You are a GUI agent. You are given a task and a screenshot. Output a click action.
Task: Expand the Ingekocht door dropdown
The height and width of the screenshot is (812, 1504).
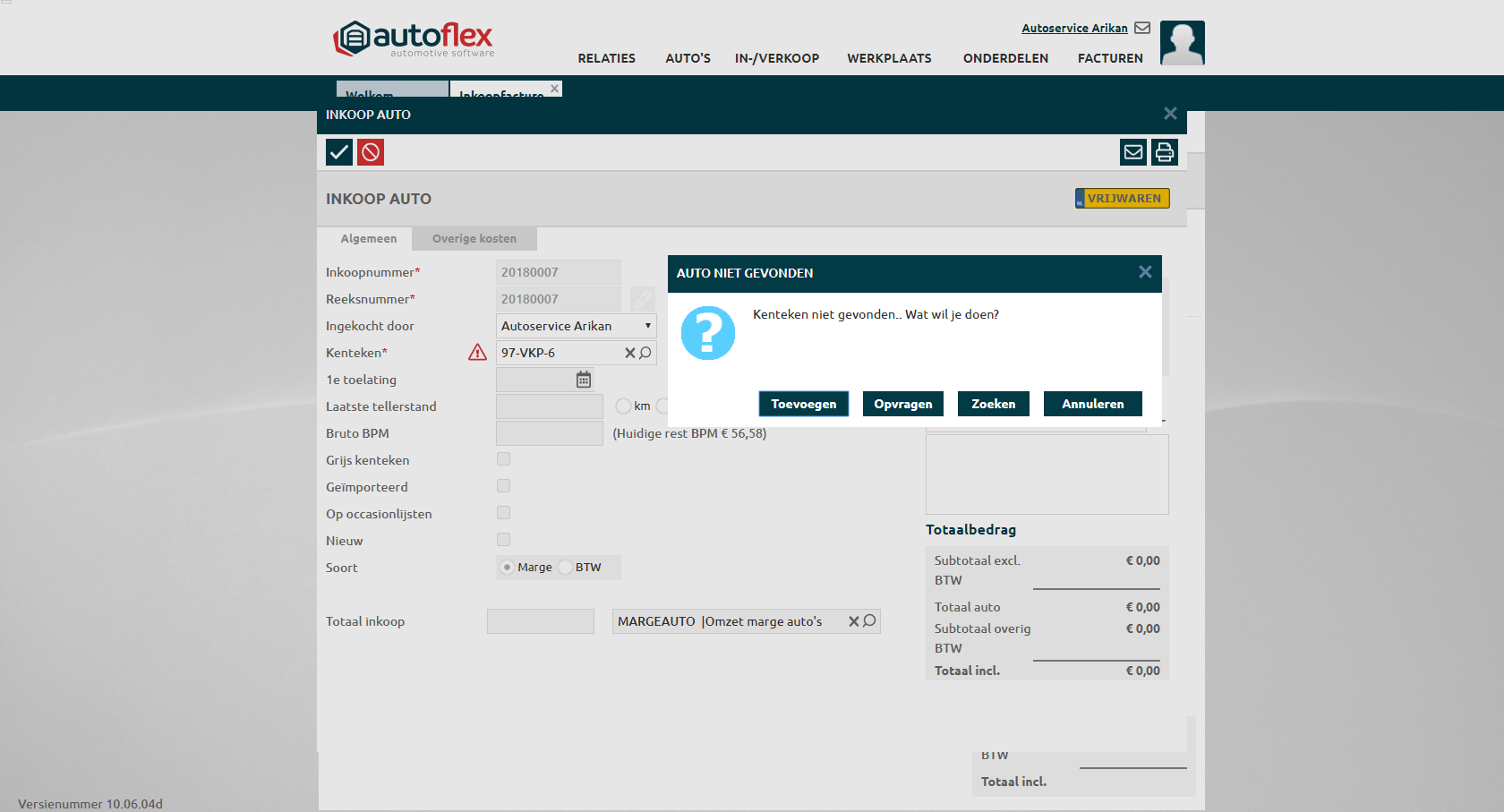point(576,326)
